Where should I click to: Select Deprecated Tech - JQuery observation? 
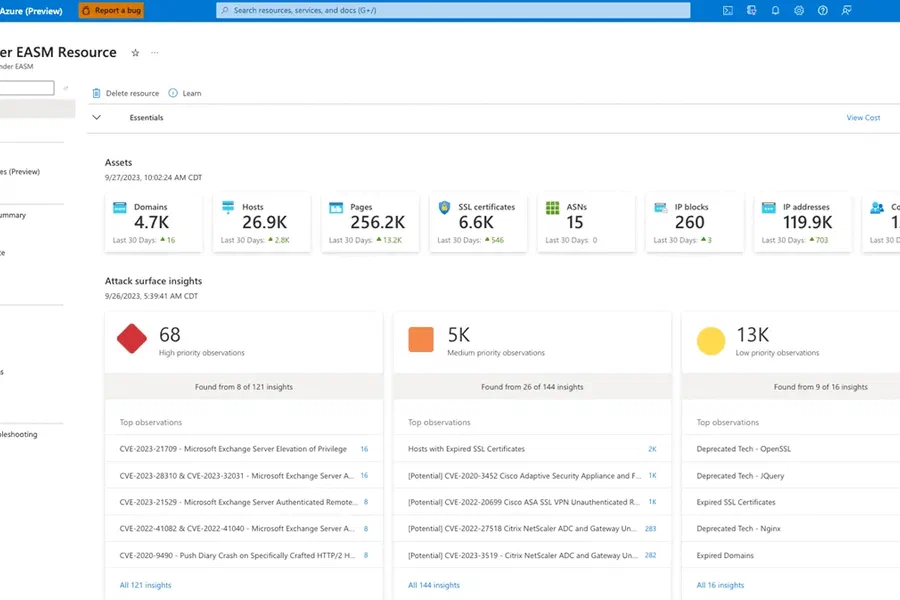coord(740,475)
